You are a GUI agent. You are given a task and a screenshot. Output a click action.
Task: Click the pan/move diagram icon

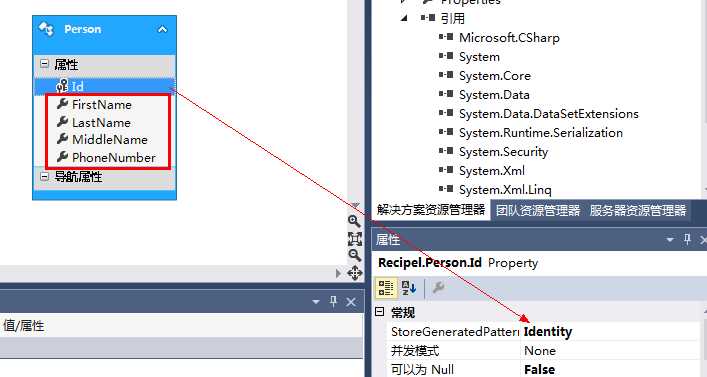click(355, 273)
